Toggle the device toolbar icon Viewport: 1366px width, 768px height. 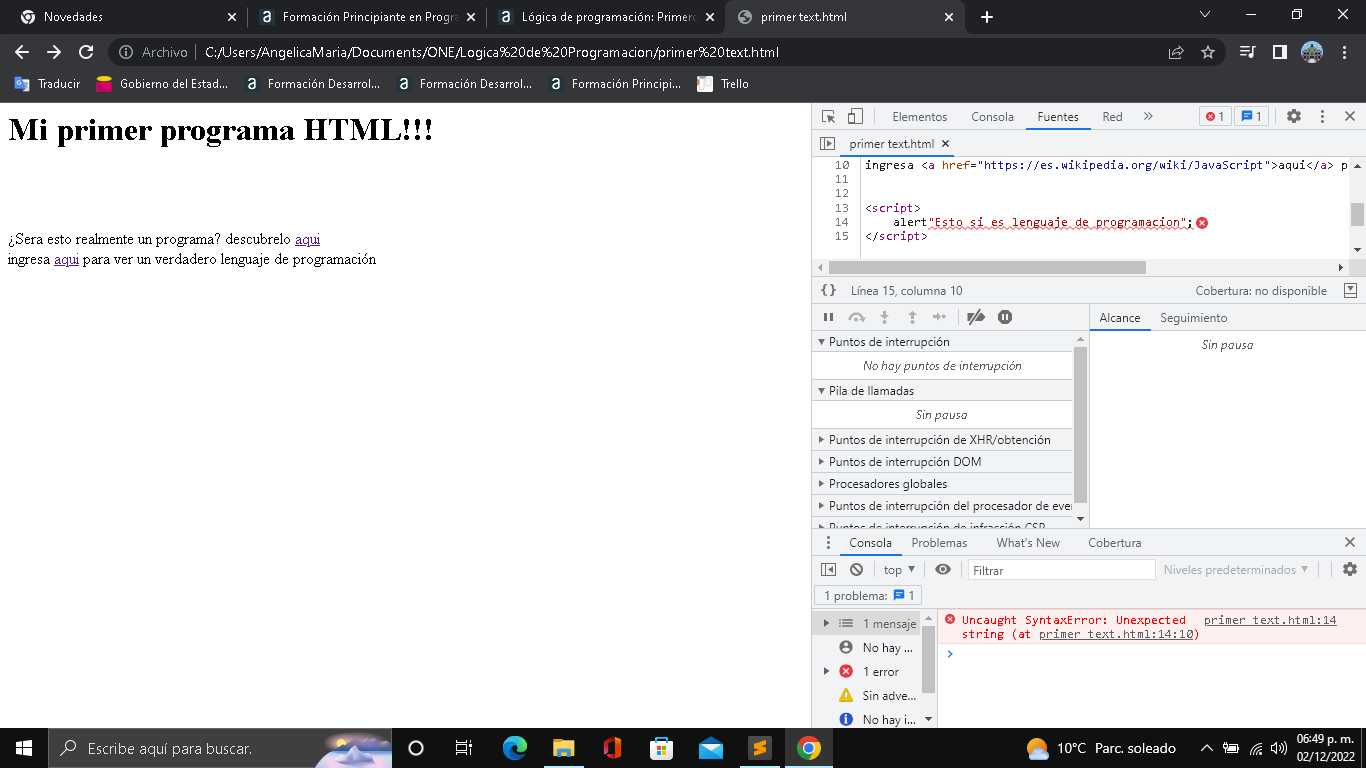pos(855,117)
